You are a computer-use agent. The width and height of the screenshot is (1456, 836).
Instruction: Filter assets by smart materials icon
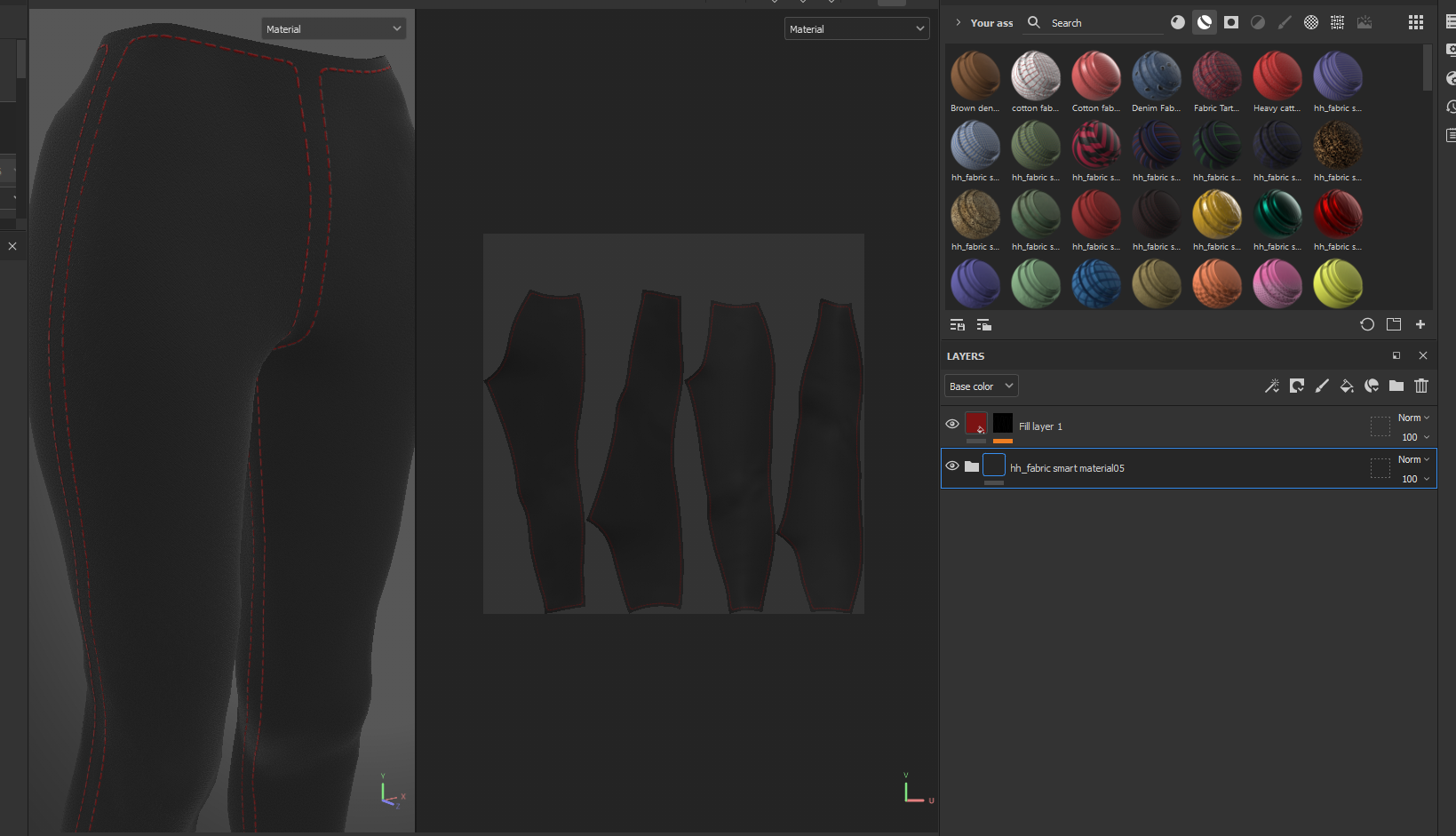point(1205,22)
